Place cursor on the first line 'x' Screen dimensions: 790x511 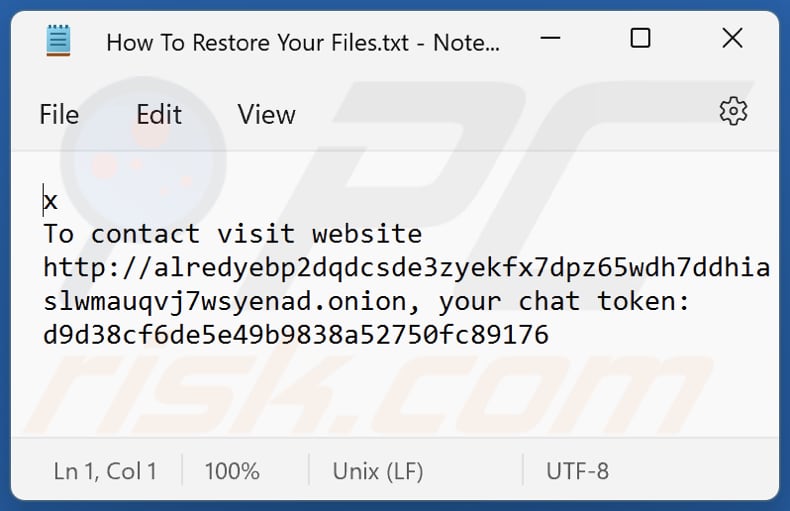point(51,202)
